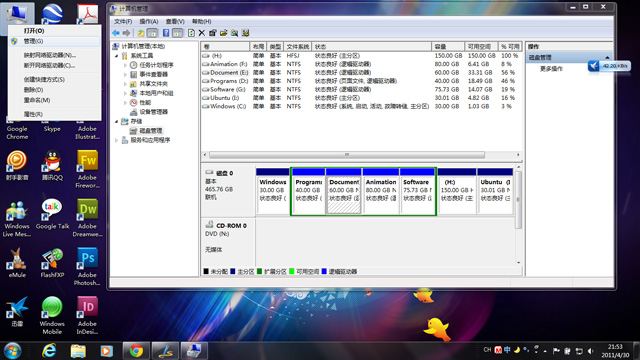Choose 删除(D) in the context menu
The image size is (640, 360).
click(x=55, y=90)
